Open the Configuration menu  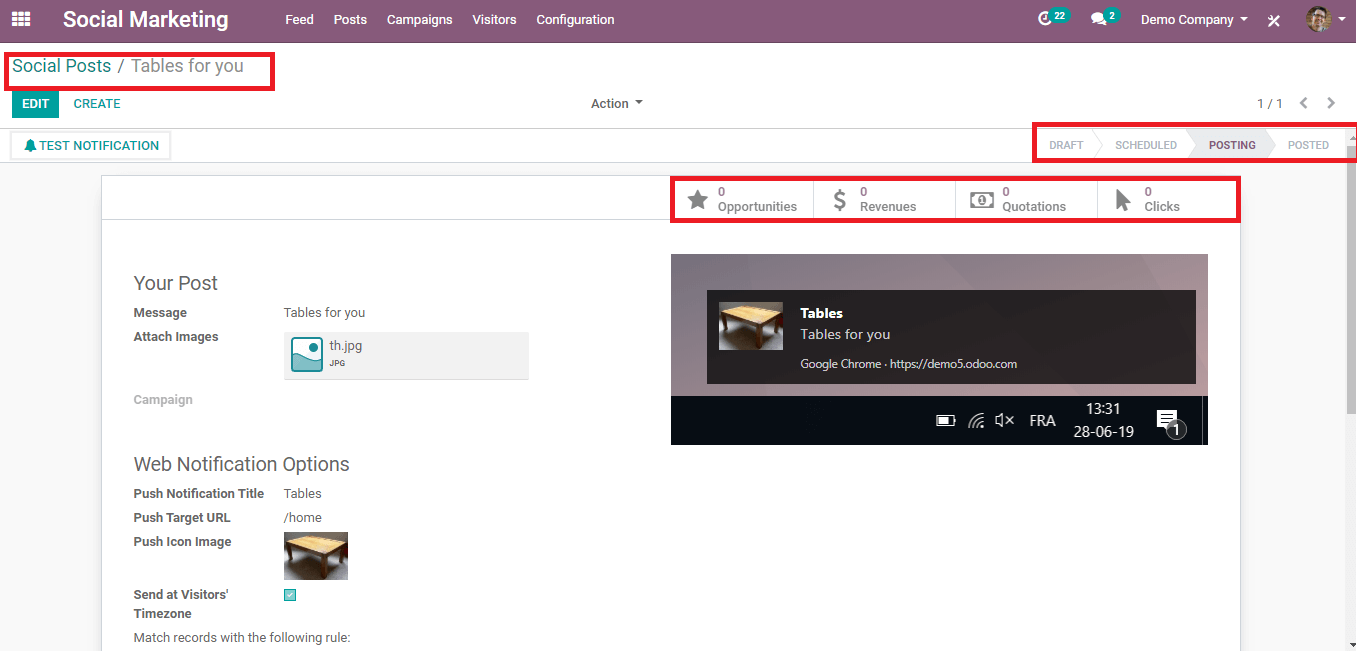tap(575, 19)
